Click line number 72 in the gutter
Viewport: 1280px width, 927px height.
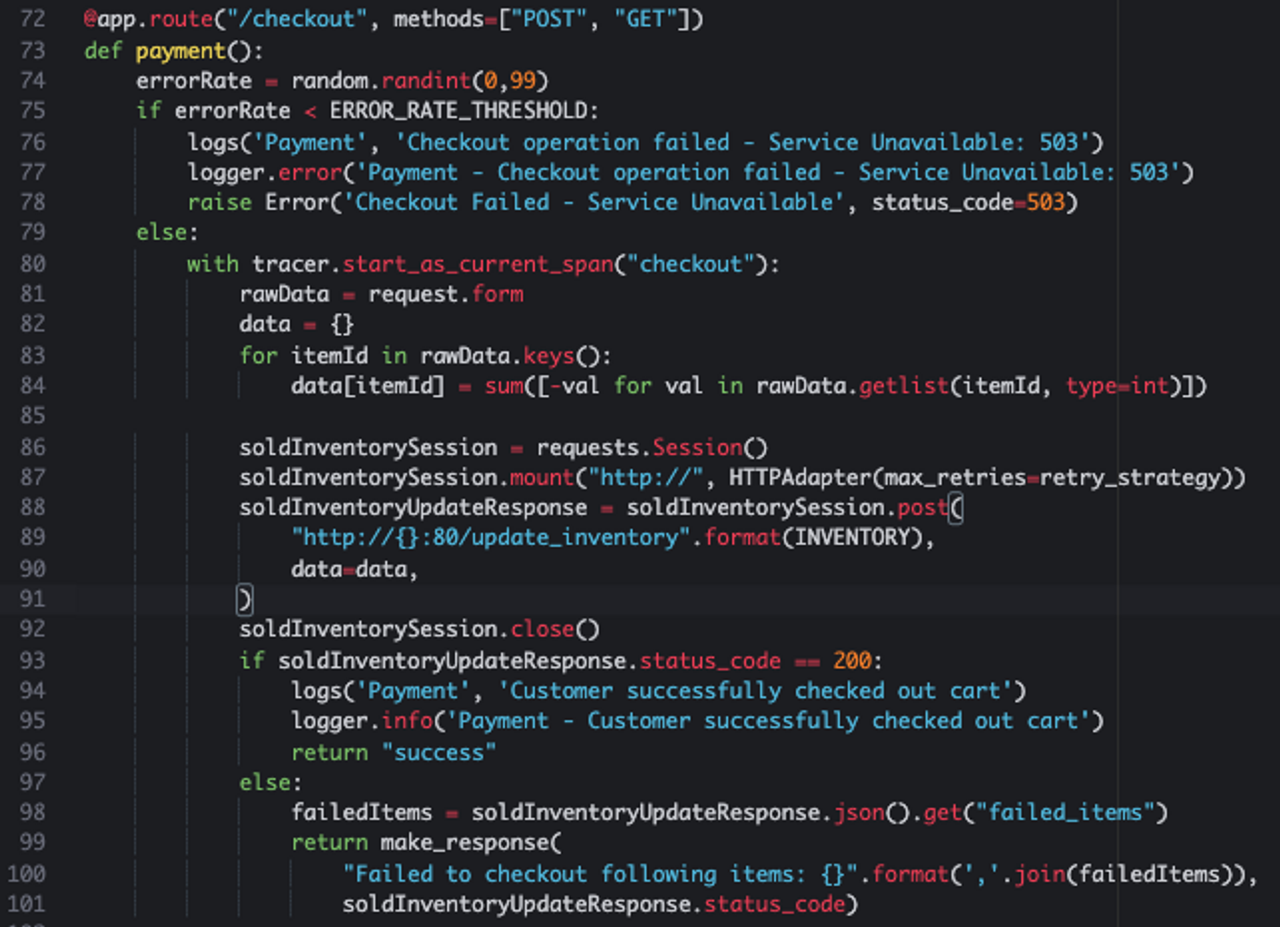[x=33, y=19]
